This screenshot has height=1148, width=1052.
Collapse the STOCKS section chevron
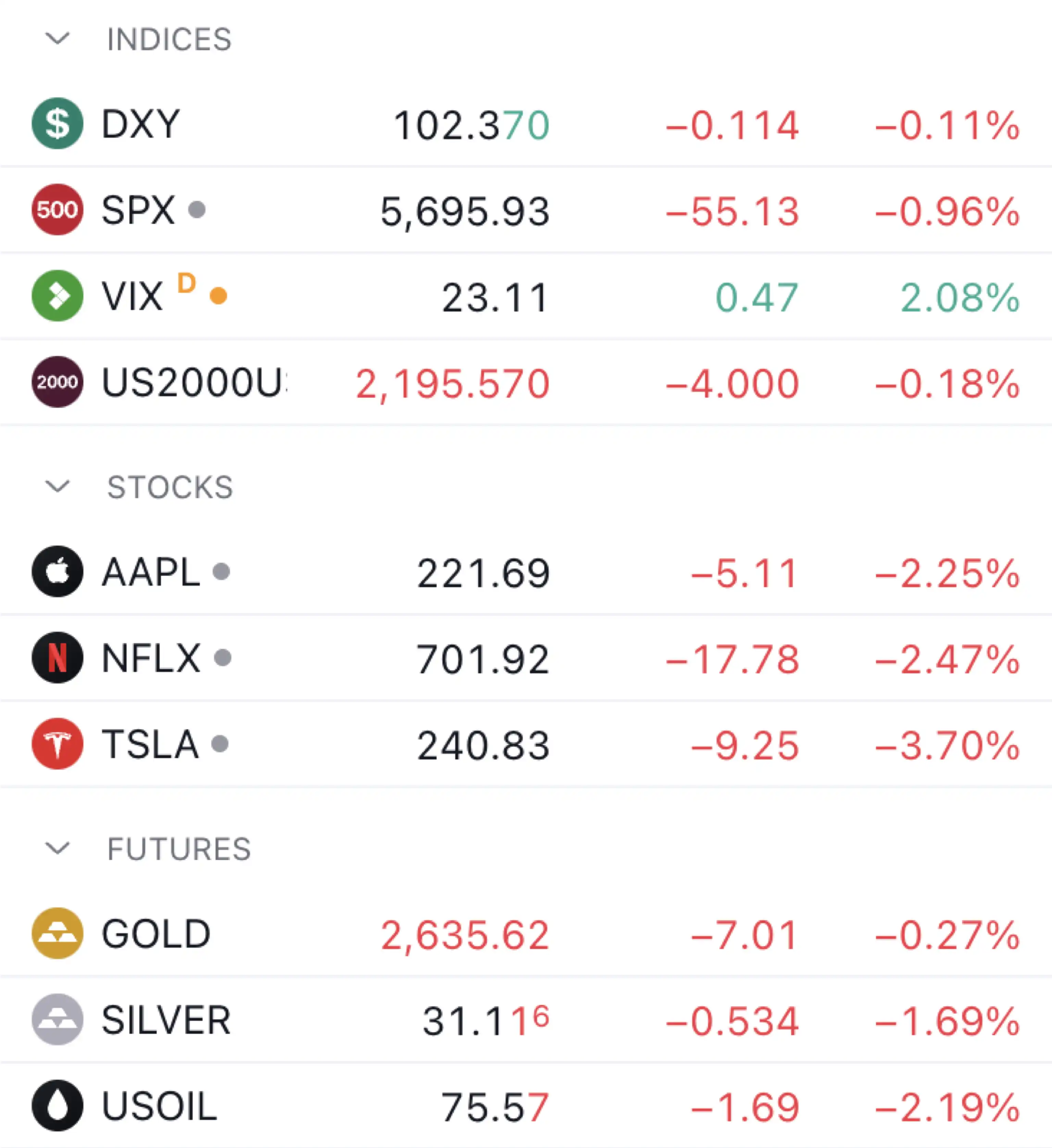(58, 486)
